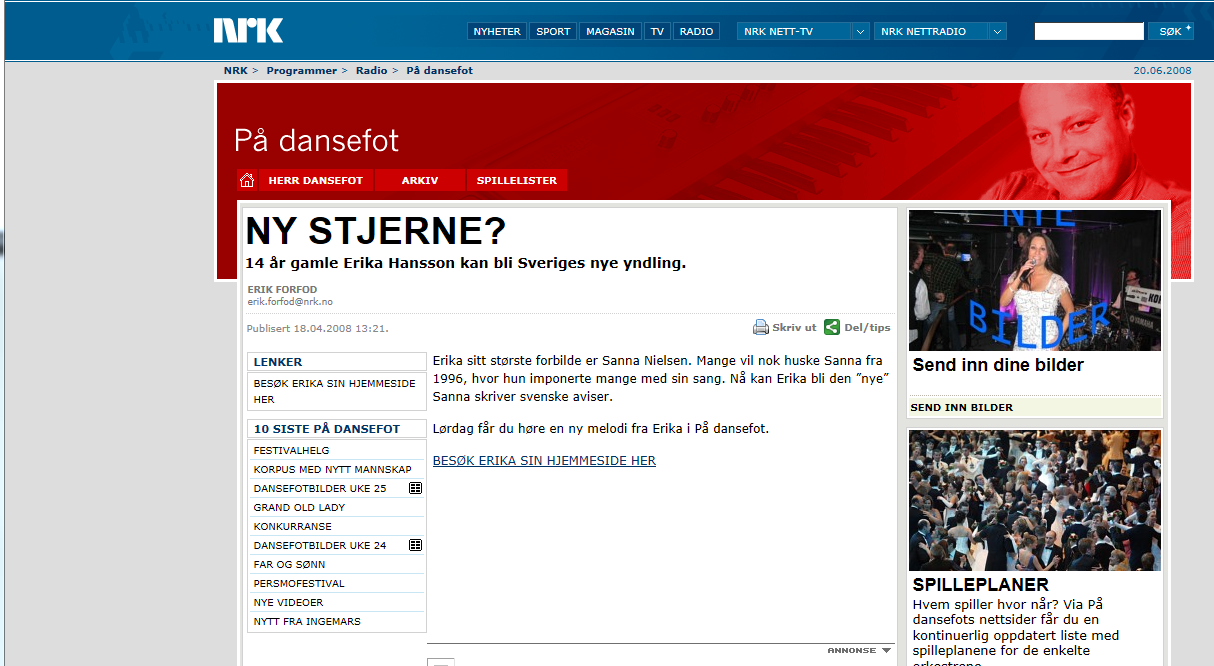The width and height of the screenshot is (1214, 666).
Task: Expand the NRK Nett-TV dropdown
Action: (x=860, y=31)
